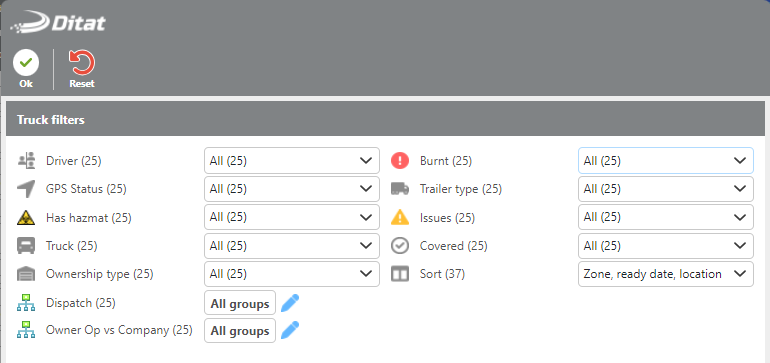Expand the GPS Status dropdown
Image resolution: width=770 pixels, height=363 pixels.
click(x=292, y=189)
